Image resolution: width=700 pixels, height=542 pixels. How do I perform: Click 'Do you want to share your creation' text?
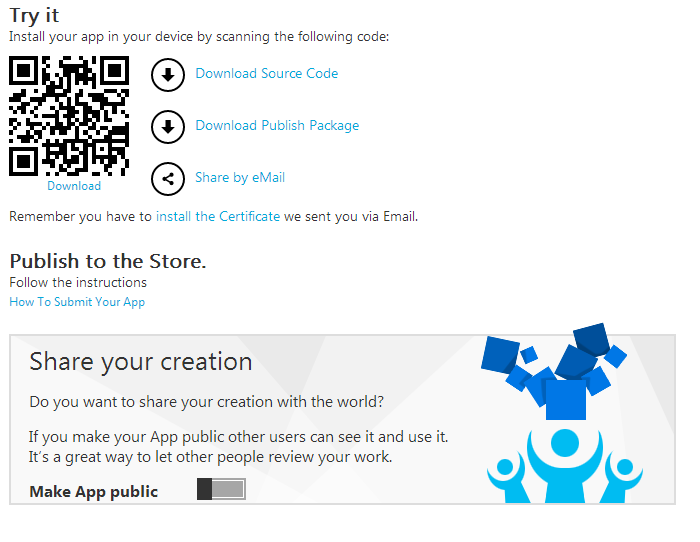tap(206, 402)
